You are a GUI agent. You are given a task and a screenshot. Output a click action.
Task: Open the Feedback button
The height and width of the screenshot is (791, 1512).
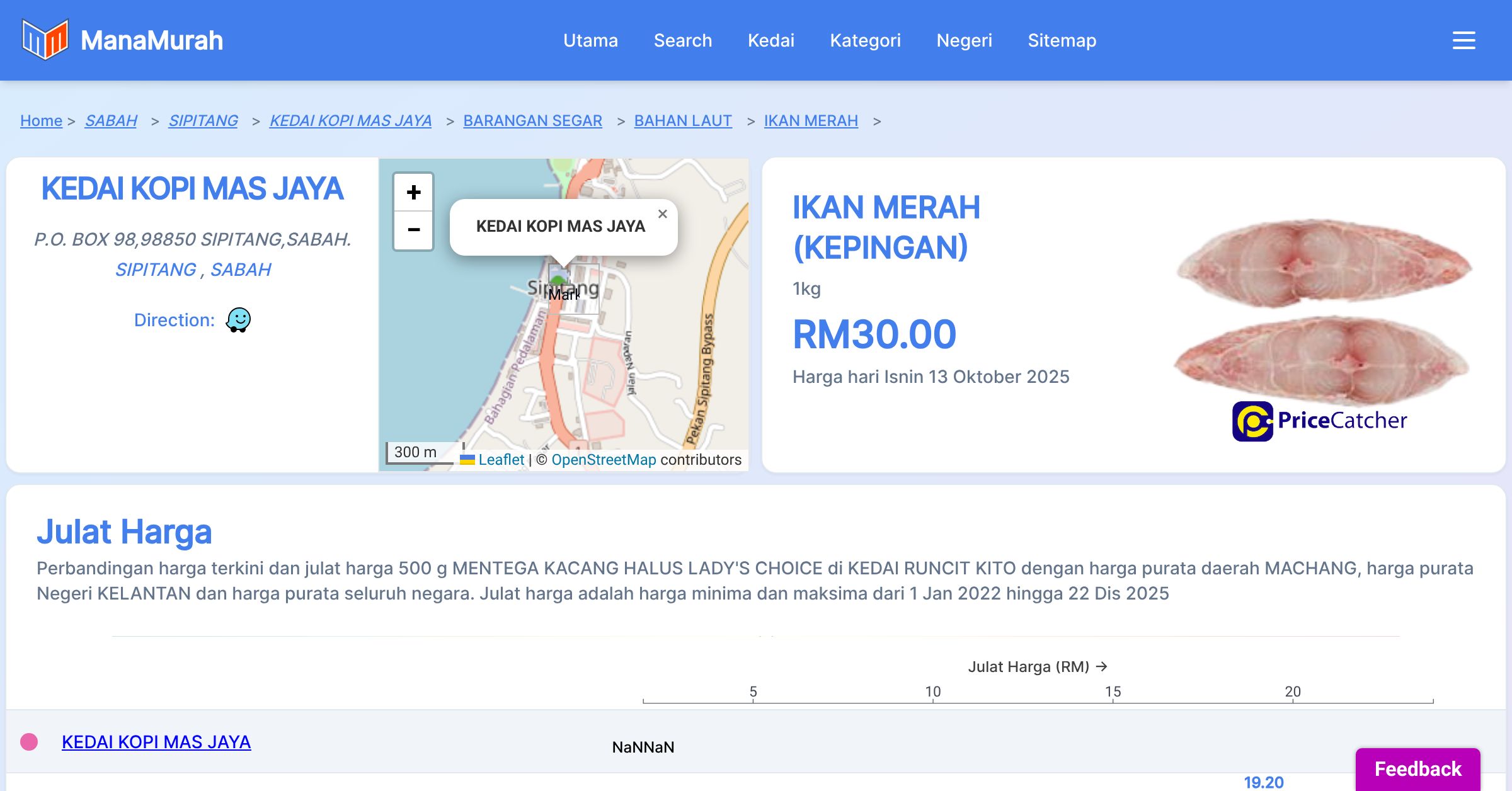(x=1417, y=768)
